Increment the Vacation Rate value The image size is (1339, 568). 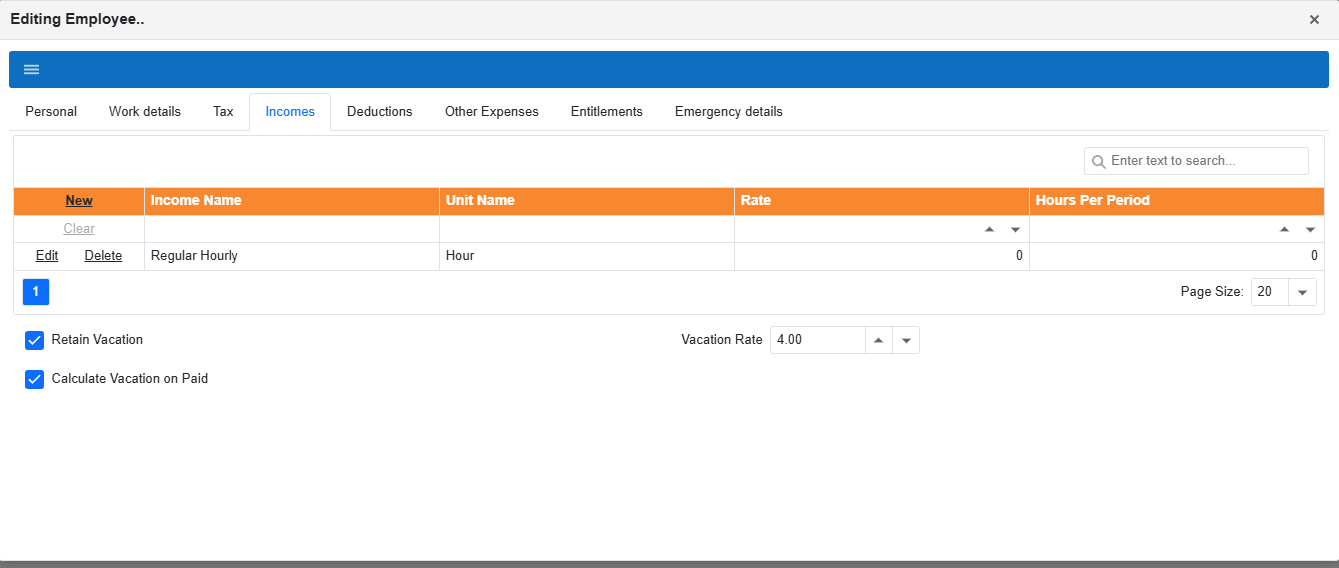click(878, 340)
